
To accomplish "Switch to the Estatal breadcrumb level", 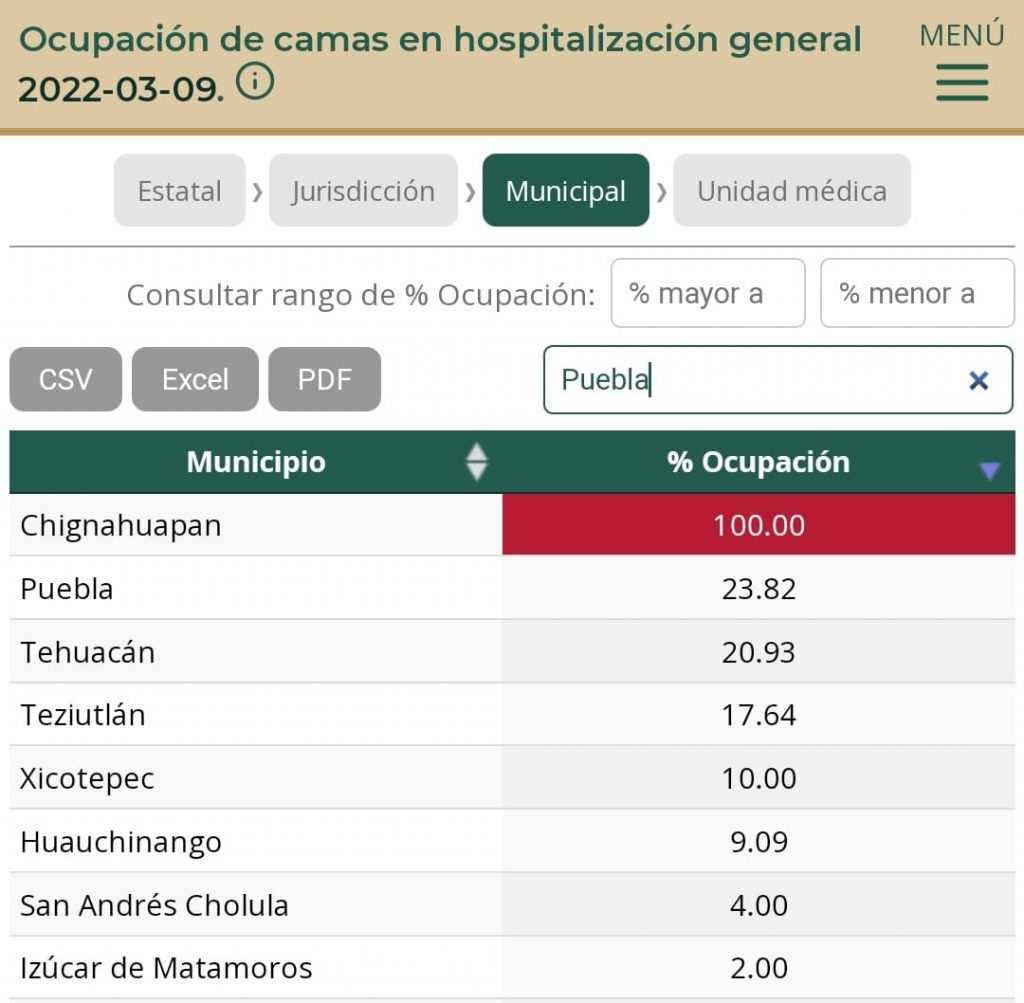I will click(179, 190).
